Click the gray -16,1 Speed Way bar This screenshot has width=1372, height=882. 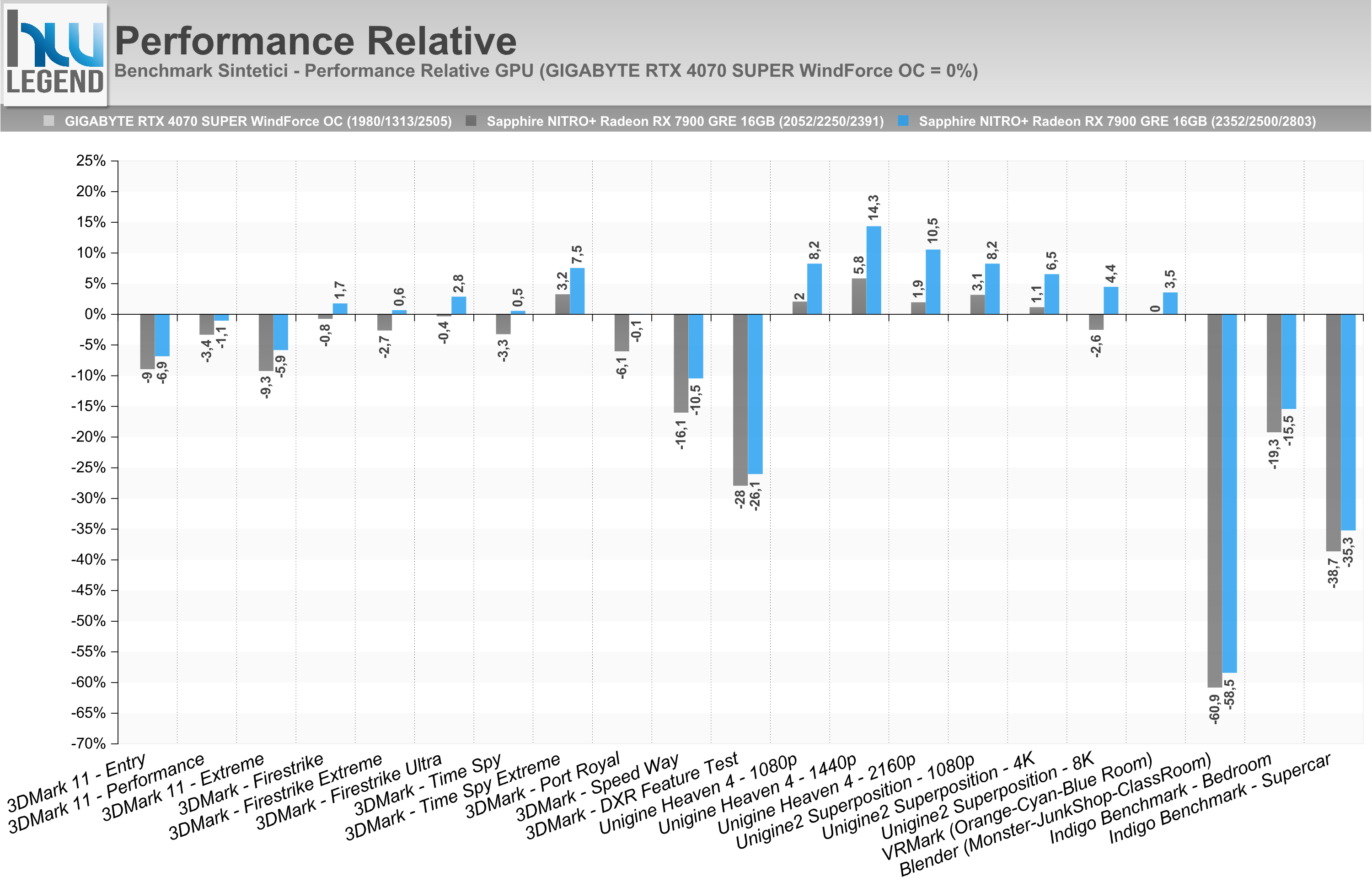681,363
